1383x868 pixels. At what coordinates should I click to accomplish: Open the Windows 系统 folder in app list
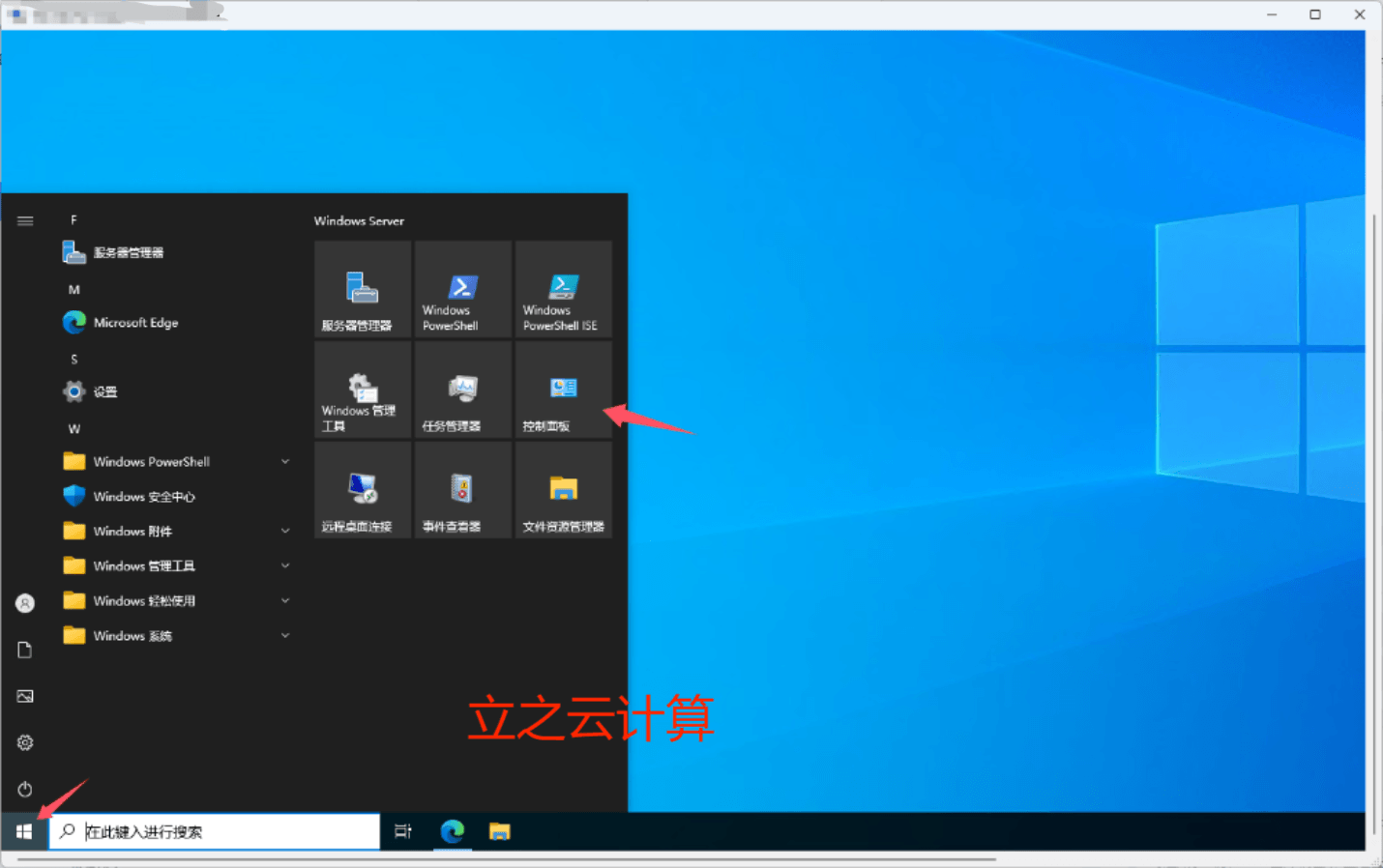point(177,636)
